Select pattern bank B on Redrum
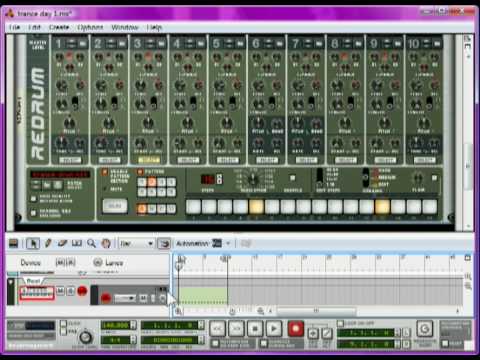The width and height of the screenshot is (480, 360). coord(152,209)
